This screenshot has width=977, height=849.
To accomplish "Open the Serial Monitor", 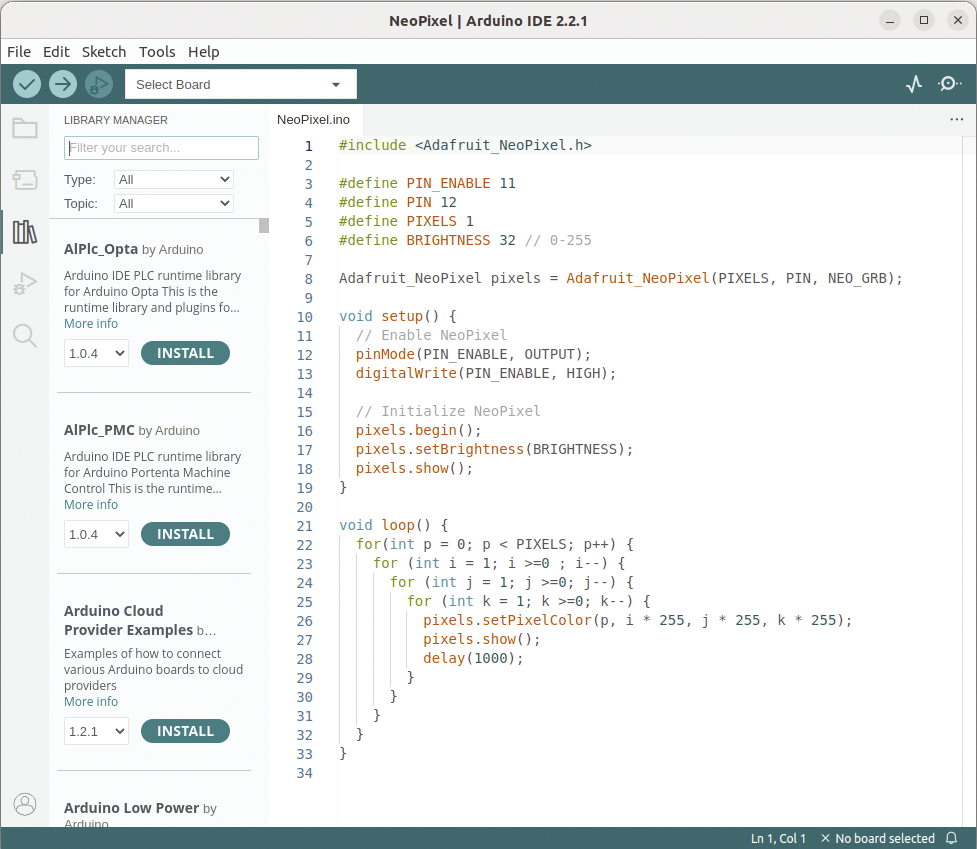I will pyautogui.click(x=948, y=84).
